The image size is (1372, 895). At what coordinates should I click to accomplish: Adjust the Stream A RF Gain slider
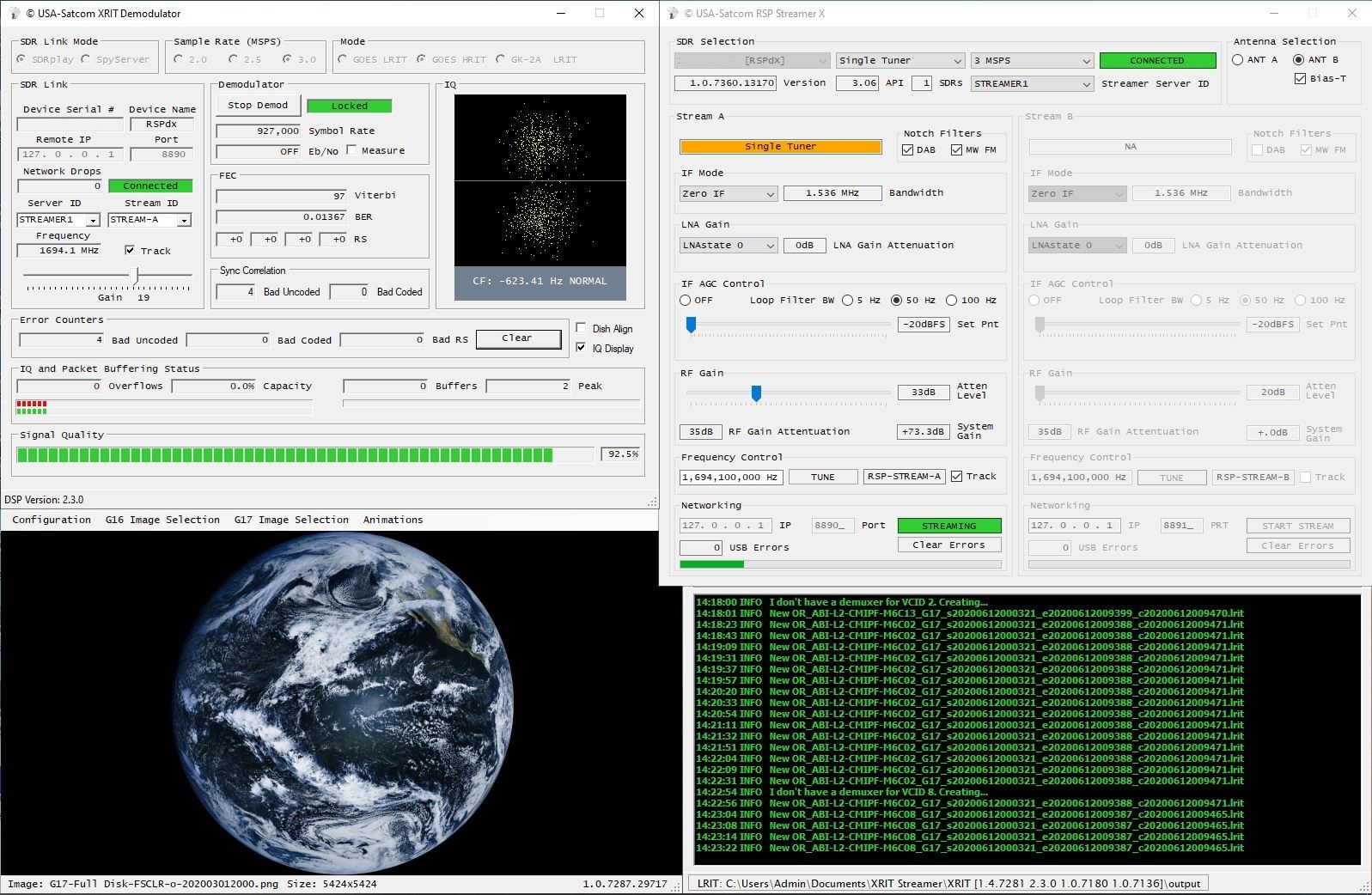tap(756, 393)
